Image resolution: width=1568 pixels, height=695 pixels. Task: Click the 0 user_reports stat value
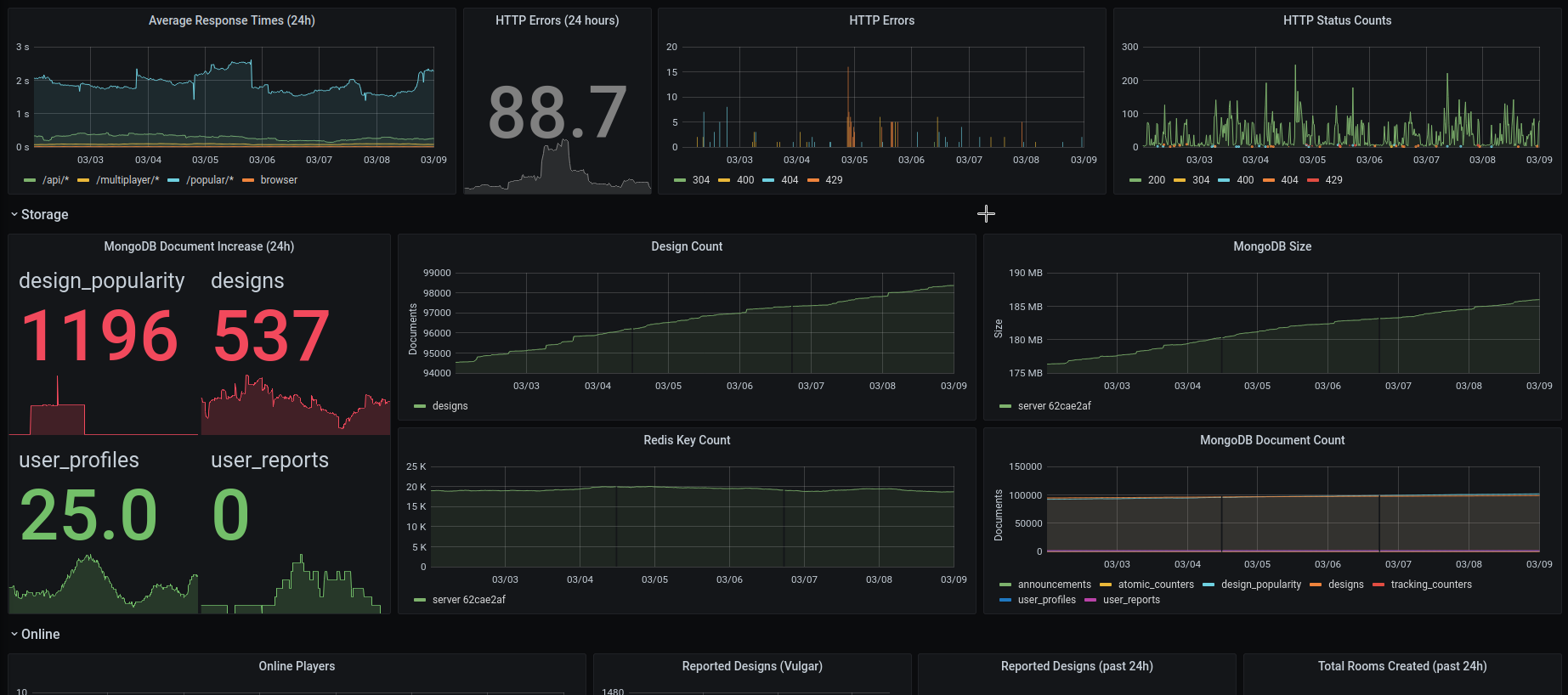pos(230,515)
